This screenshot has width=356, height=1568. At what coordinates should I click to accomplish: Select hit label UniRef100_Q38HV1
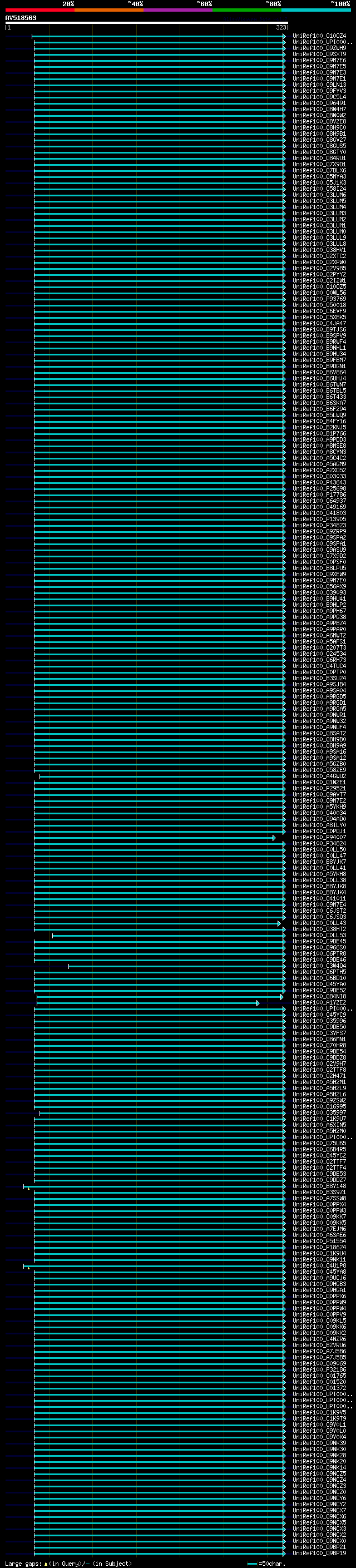(319, 250)
